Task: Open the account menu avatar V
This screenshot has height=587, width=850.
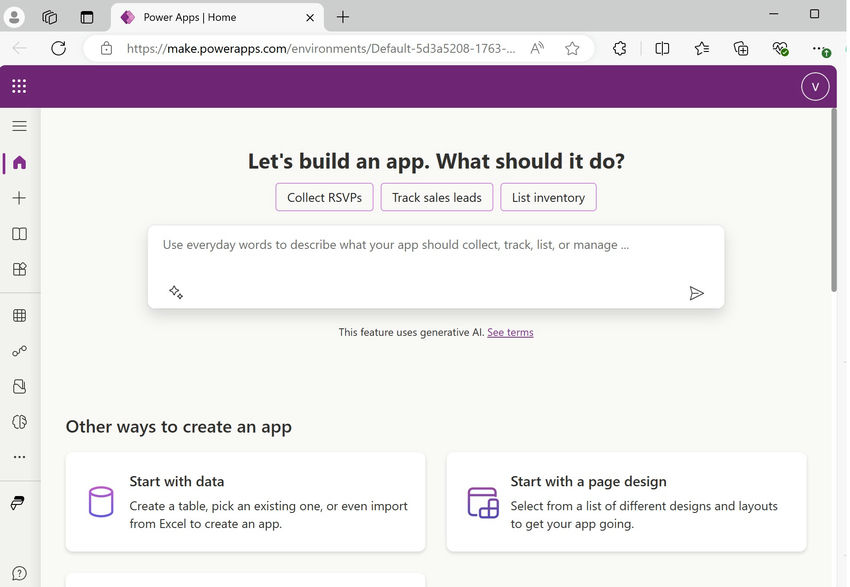Action: coord(815,86)
